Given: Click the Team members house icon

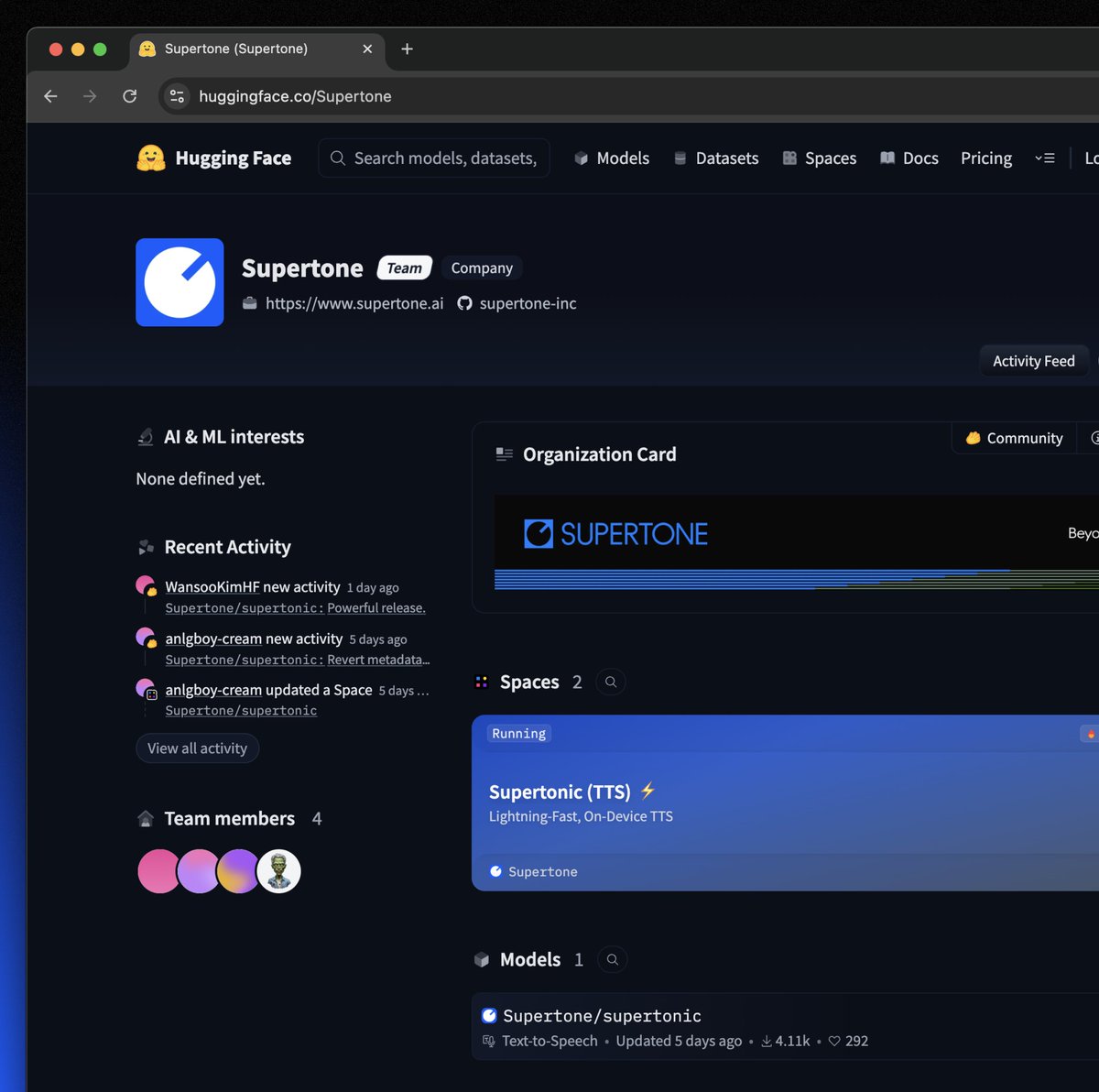Looking at the screenshot, I should point(146,818).
